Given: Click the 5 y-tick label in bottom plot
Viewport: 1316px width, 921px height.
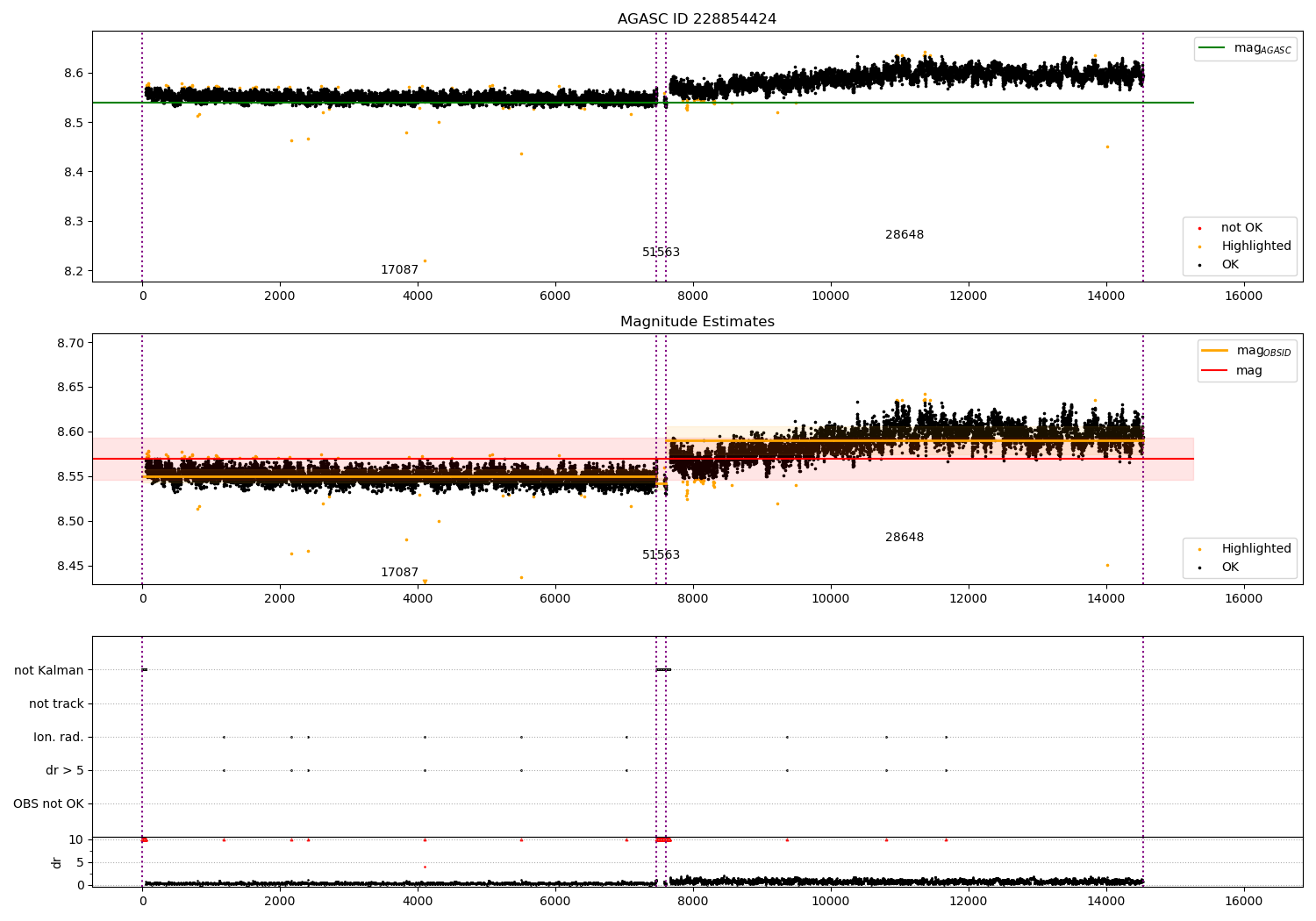Looking at the screenshot, I should coord(80,862).
